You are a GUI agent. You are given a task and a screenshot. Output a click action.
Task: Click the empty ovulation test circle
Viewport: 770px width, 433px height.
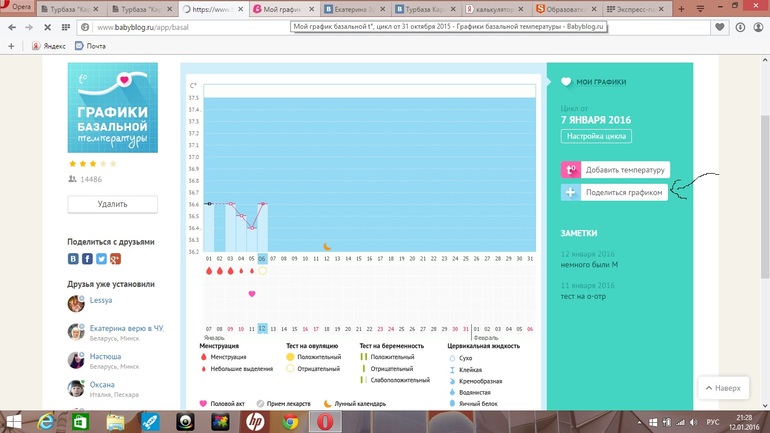tap(263, 271)
